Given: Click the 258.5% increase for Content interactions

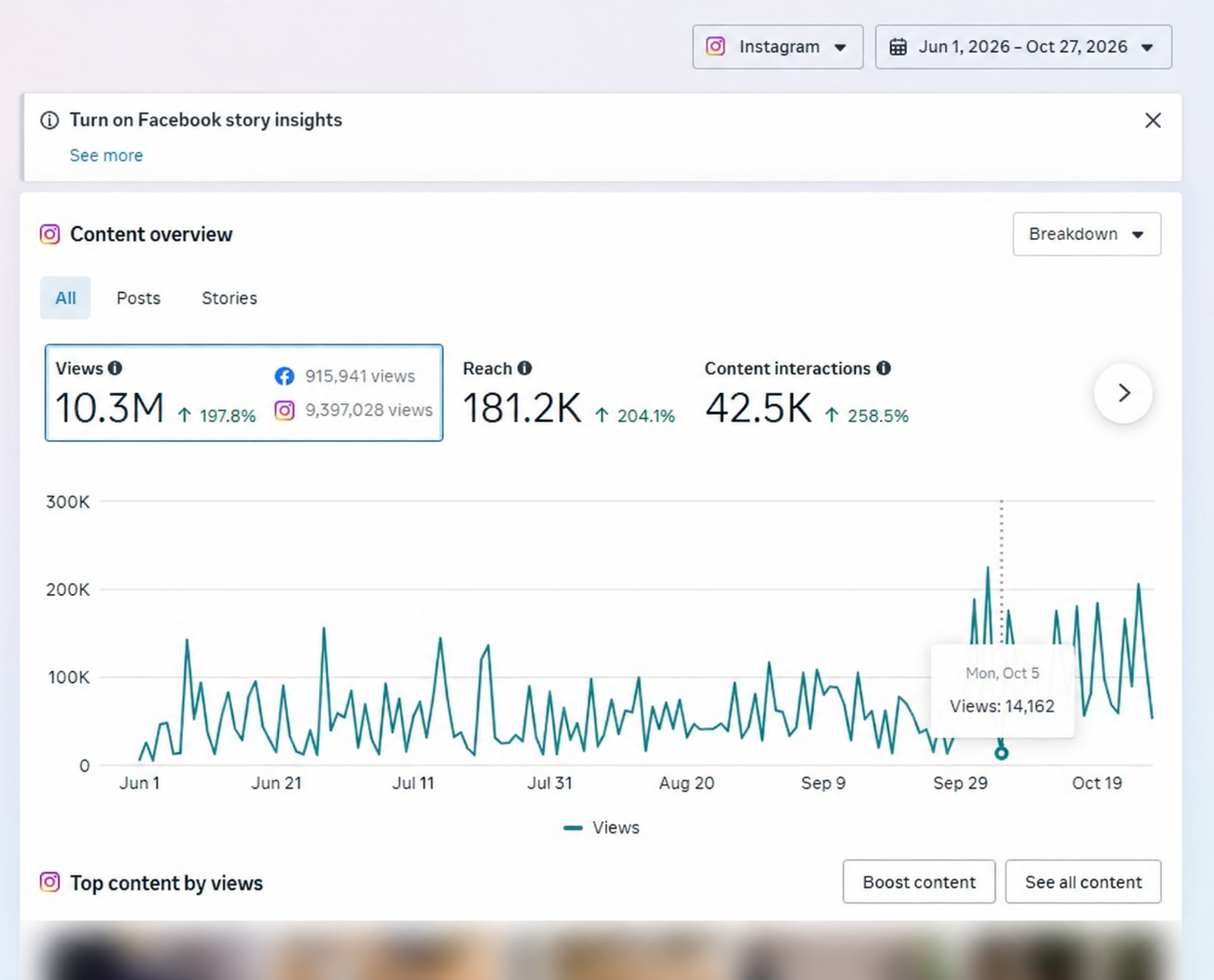Looking at the screenshot, I should click(x=866, y=416).
